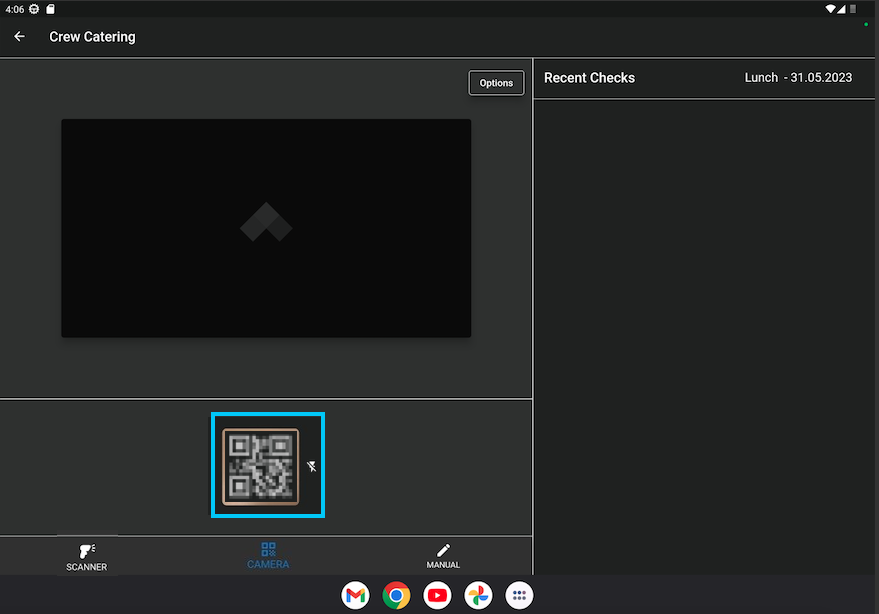The height and width of the screenshot is (614, 879).
Task: Click the settings gear status icon
Action: coord(34,9)
